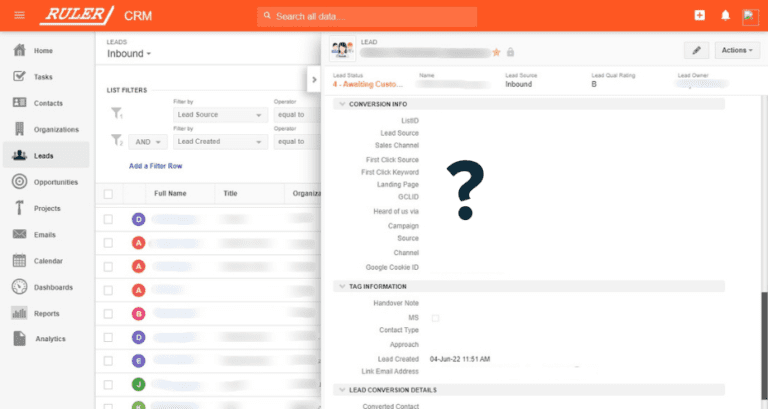The image size is (768, 409).
Task: Open the Inbound list view dropdown
Action: (129, 53)
